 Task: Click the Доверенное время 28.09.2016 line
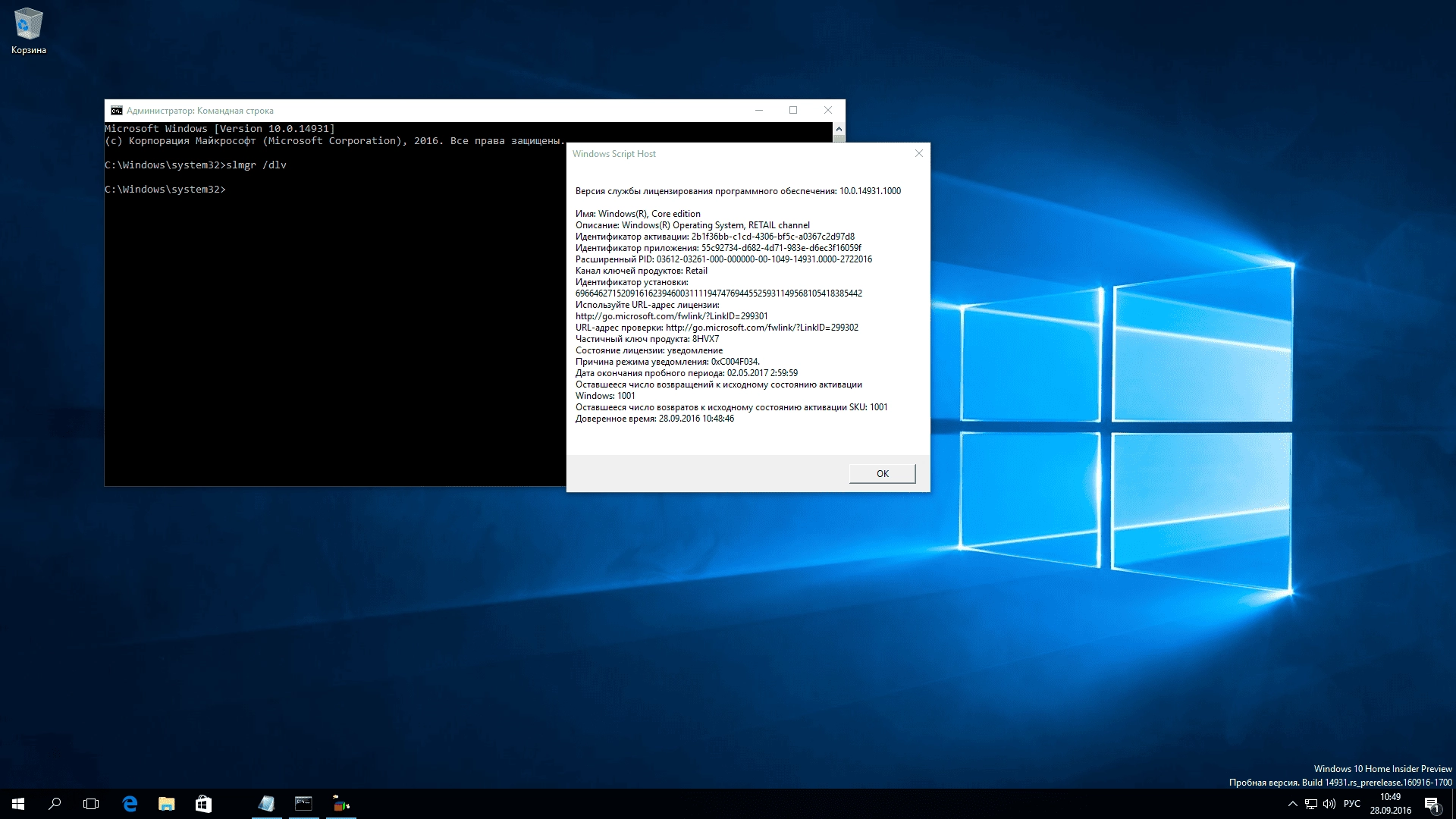click(654, 419)
